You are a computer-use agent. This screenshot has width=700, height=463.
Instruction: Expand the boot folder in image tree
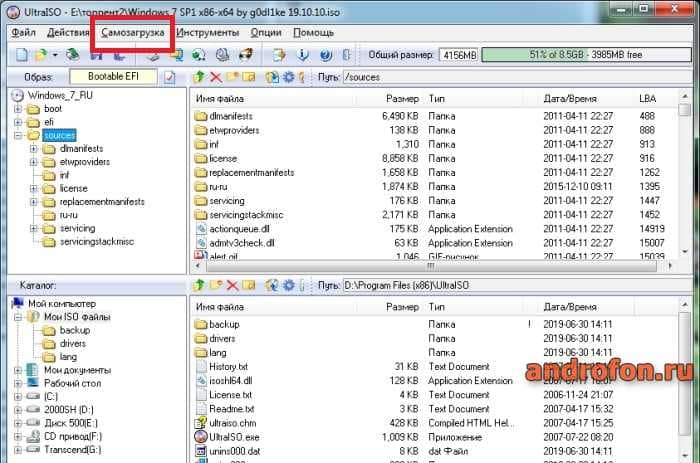point(18,109)
